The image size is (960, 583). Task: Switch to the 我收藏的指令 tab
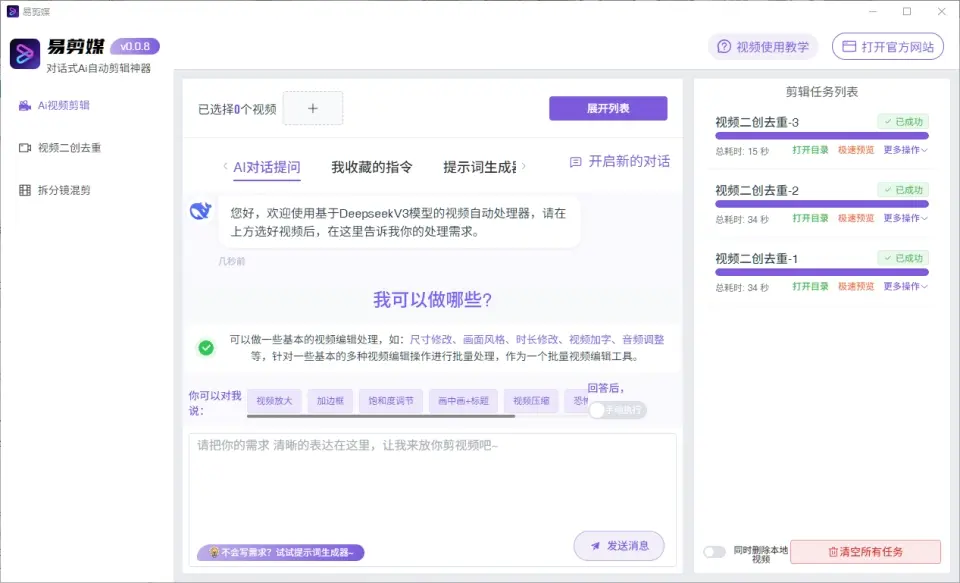coord(371,167)
